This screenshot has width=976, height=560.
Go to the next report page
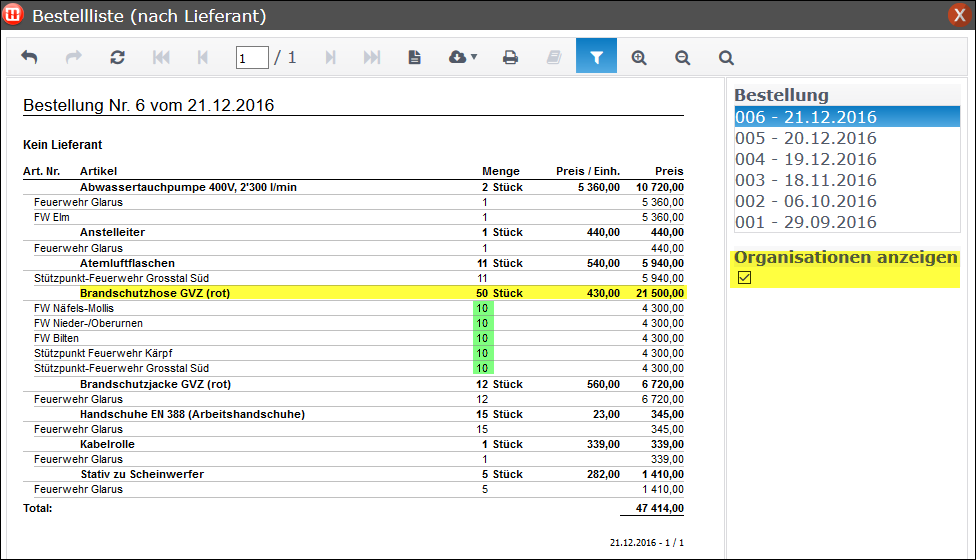coord(329,58)
